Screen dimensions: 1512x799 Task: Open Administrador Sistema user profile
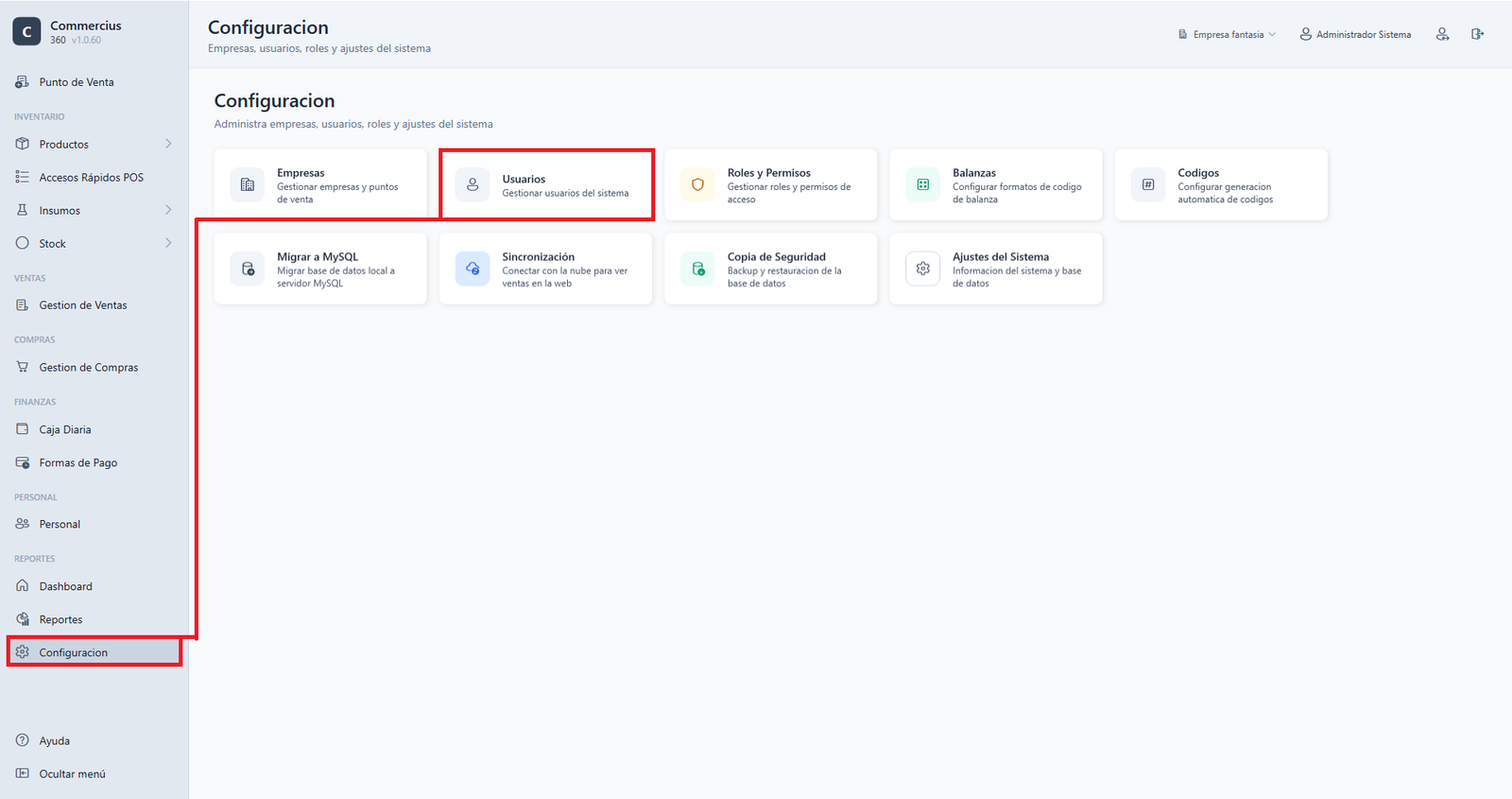1355,34
